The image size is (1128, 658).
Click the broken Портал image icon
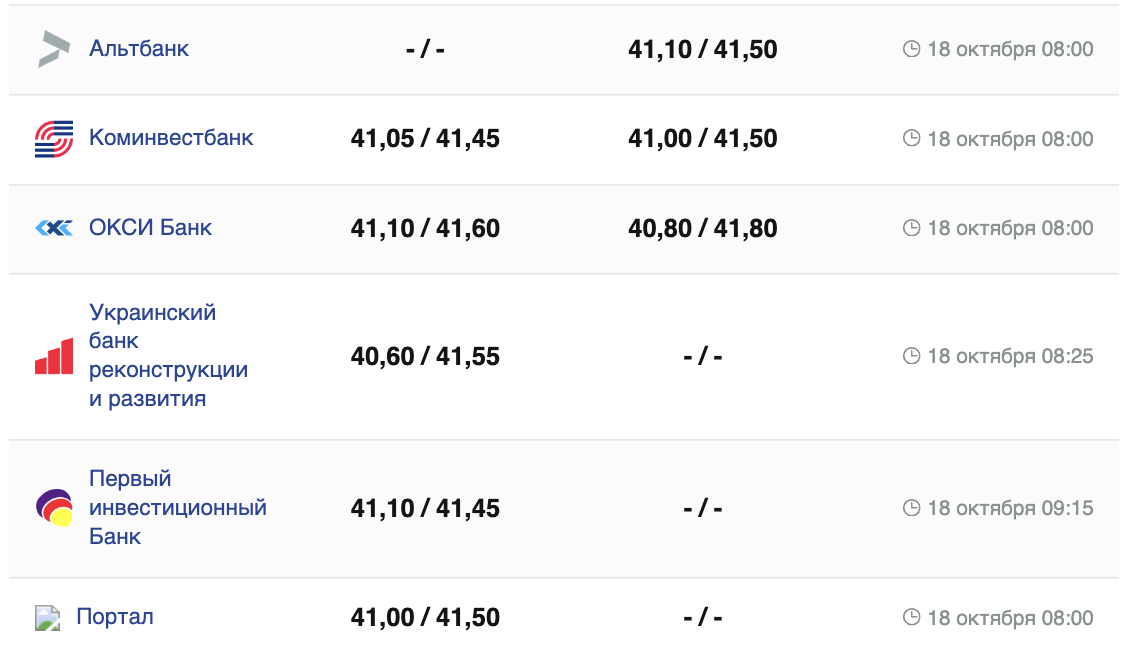click(48, 617)
